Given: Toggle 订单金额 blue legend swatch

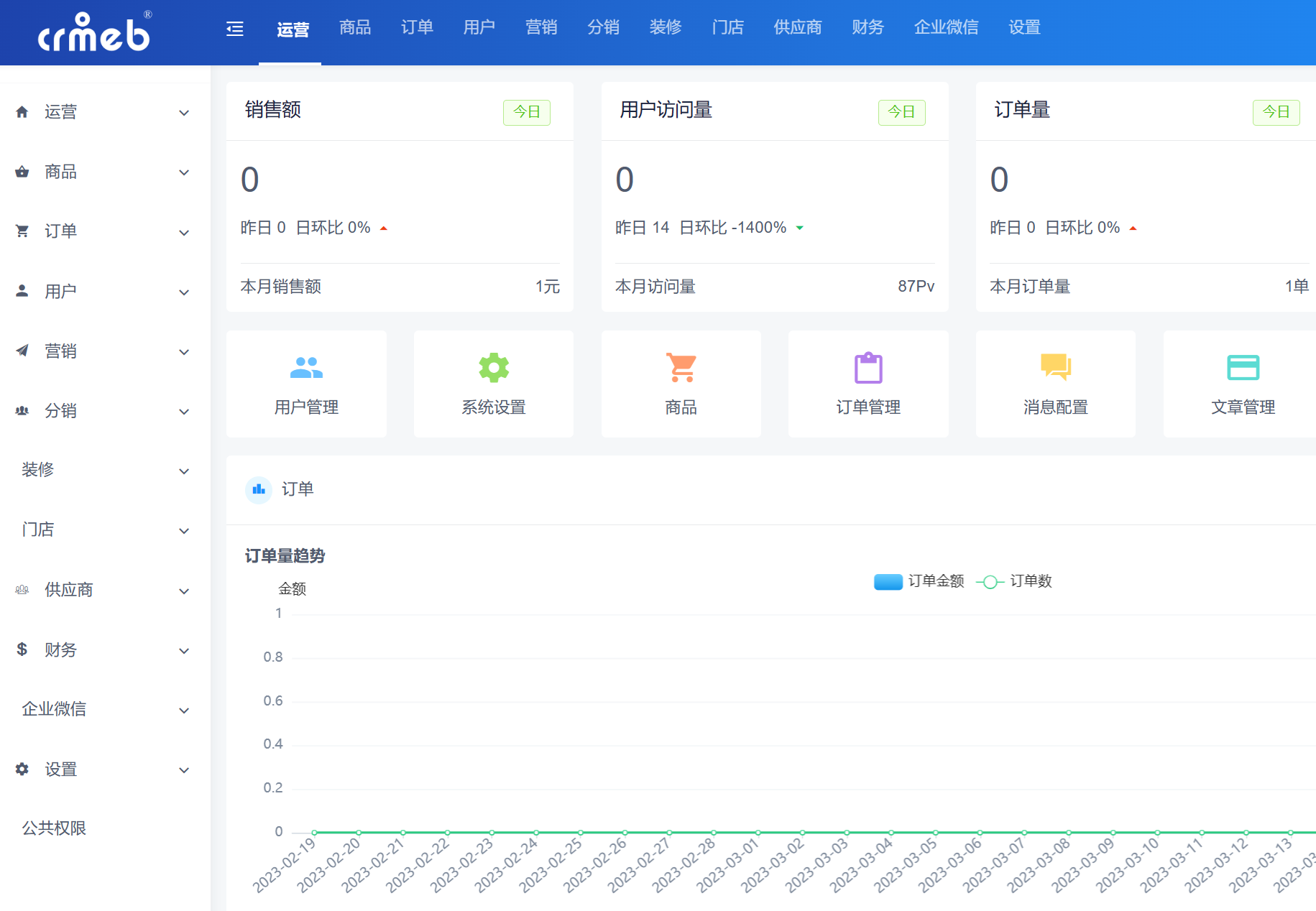Looking at the screenshot, I should 888,582.
